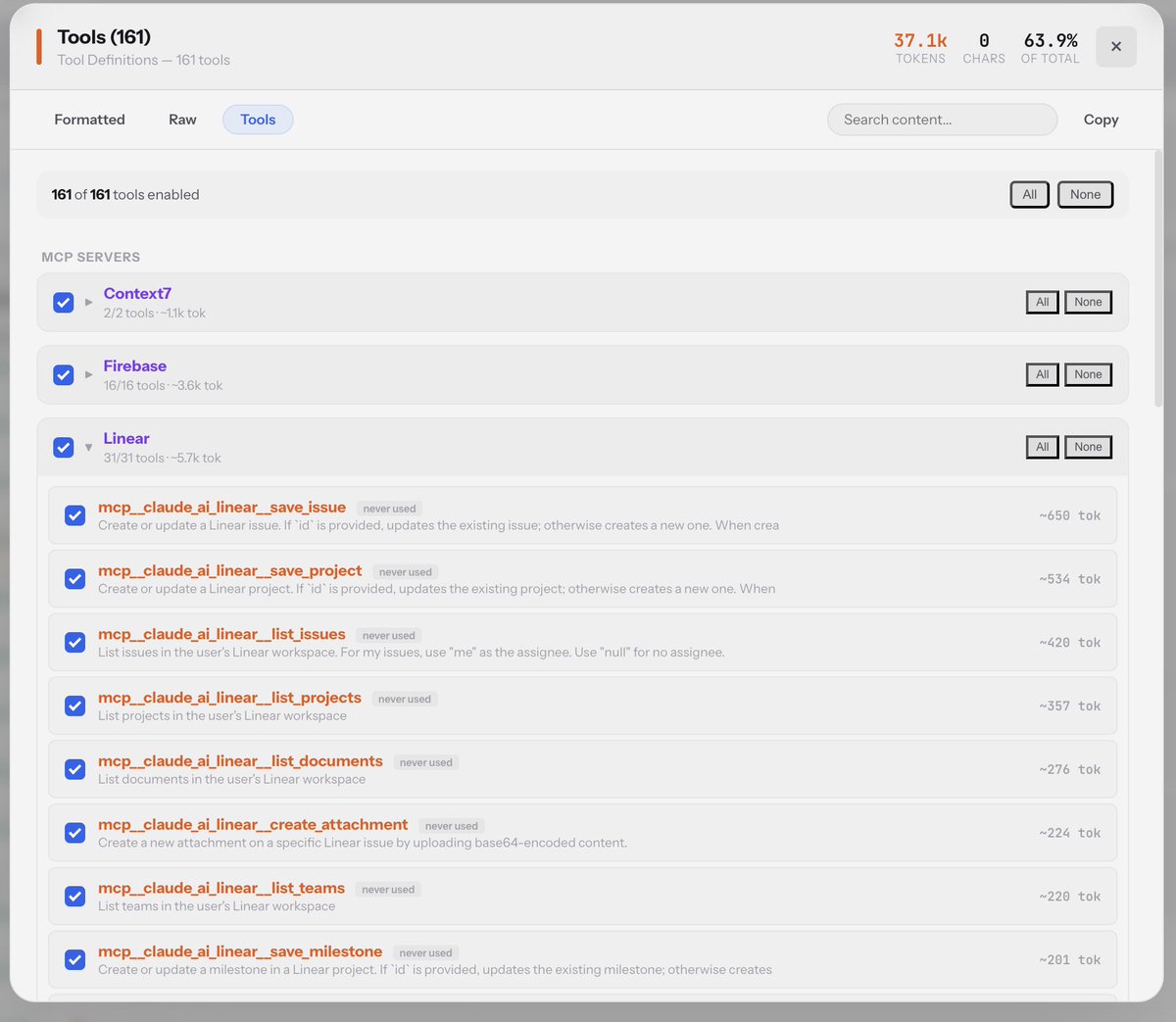The image size is (1176, 1022).
Task: Uncheck the linear__save_issue tool
Action: (x=74, y=515)
